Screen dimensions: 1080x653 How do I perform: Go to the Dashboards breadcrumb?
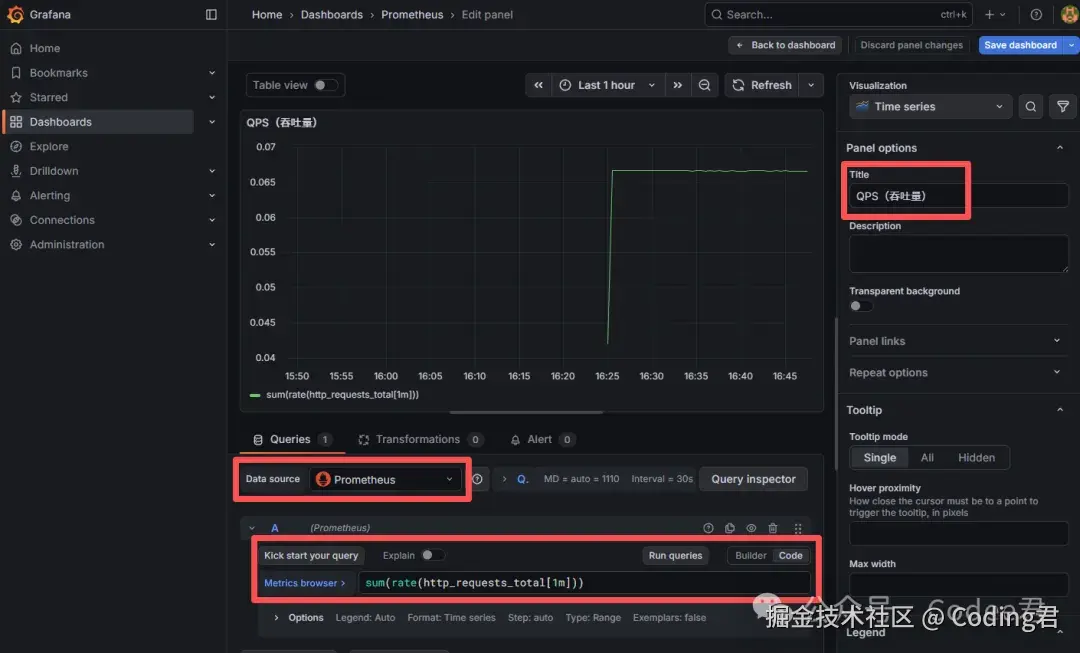pos(331,14)
